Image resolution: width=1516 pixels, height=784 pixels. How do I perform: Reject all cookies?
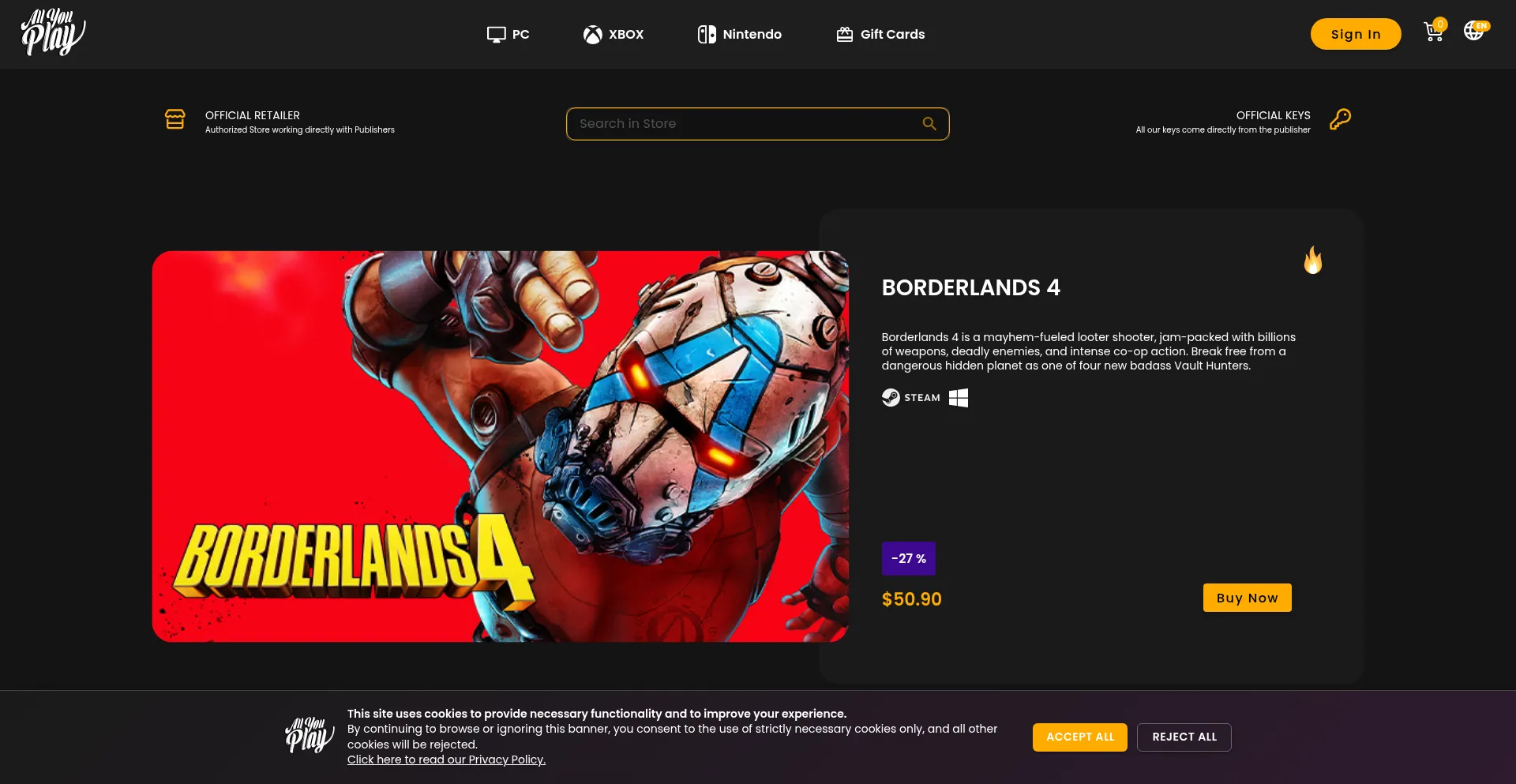(1184, 737)
